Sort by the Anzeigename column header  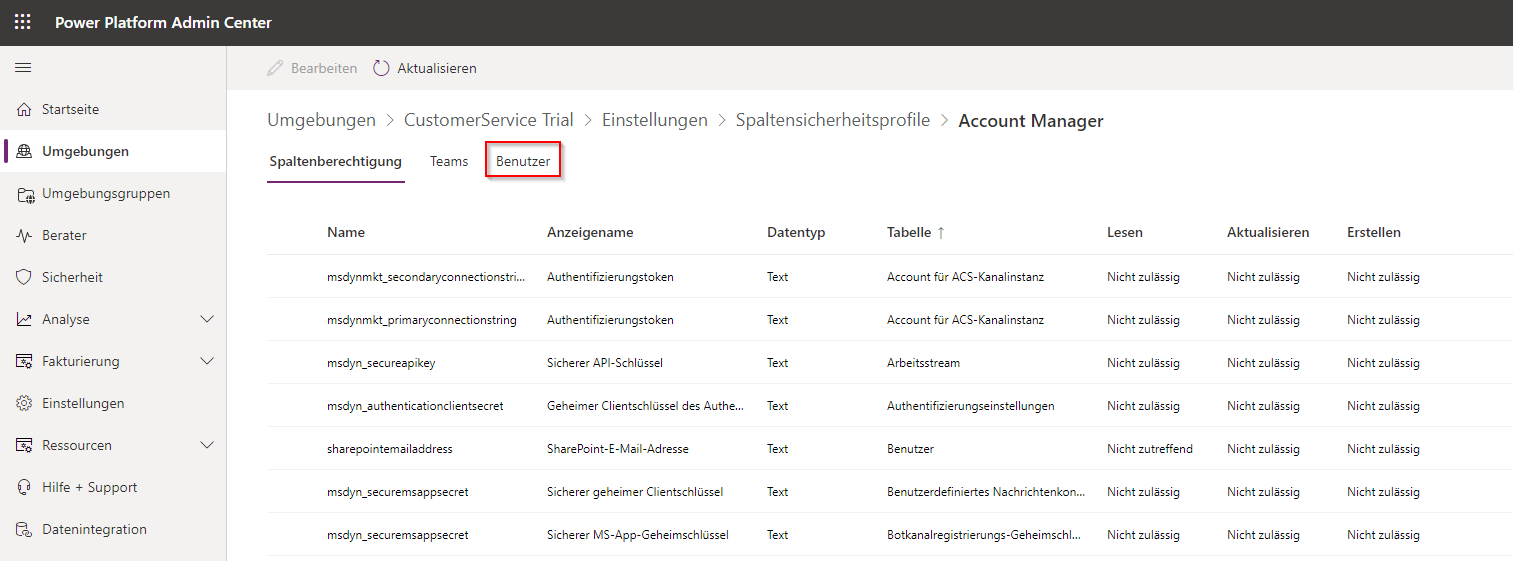click(590, 232)
